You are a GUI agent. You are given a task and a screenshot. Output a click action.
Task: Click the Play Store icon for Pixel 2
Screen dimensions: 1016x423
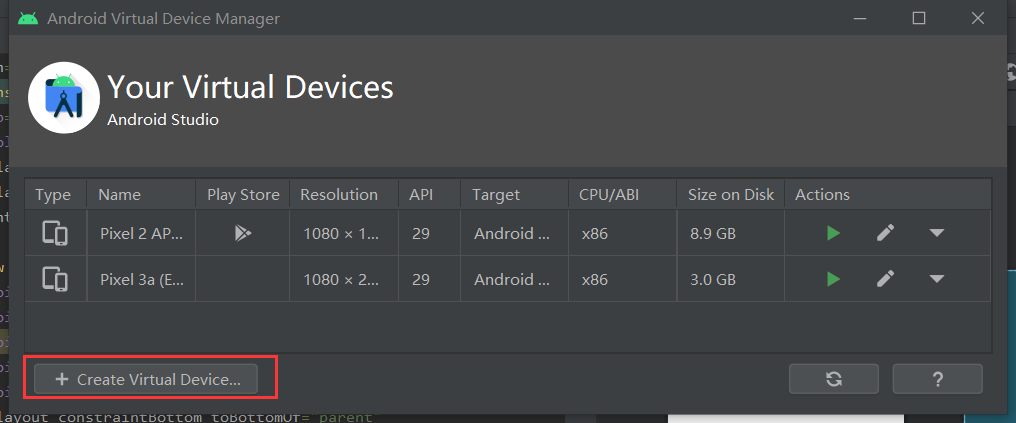tap(243, 233)
